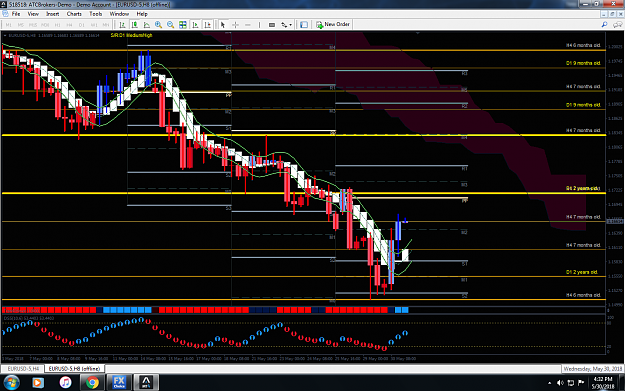Open the Tools menu
This screenshot has height=391, width=625.
click(x=96, y=14)
